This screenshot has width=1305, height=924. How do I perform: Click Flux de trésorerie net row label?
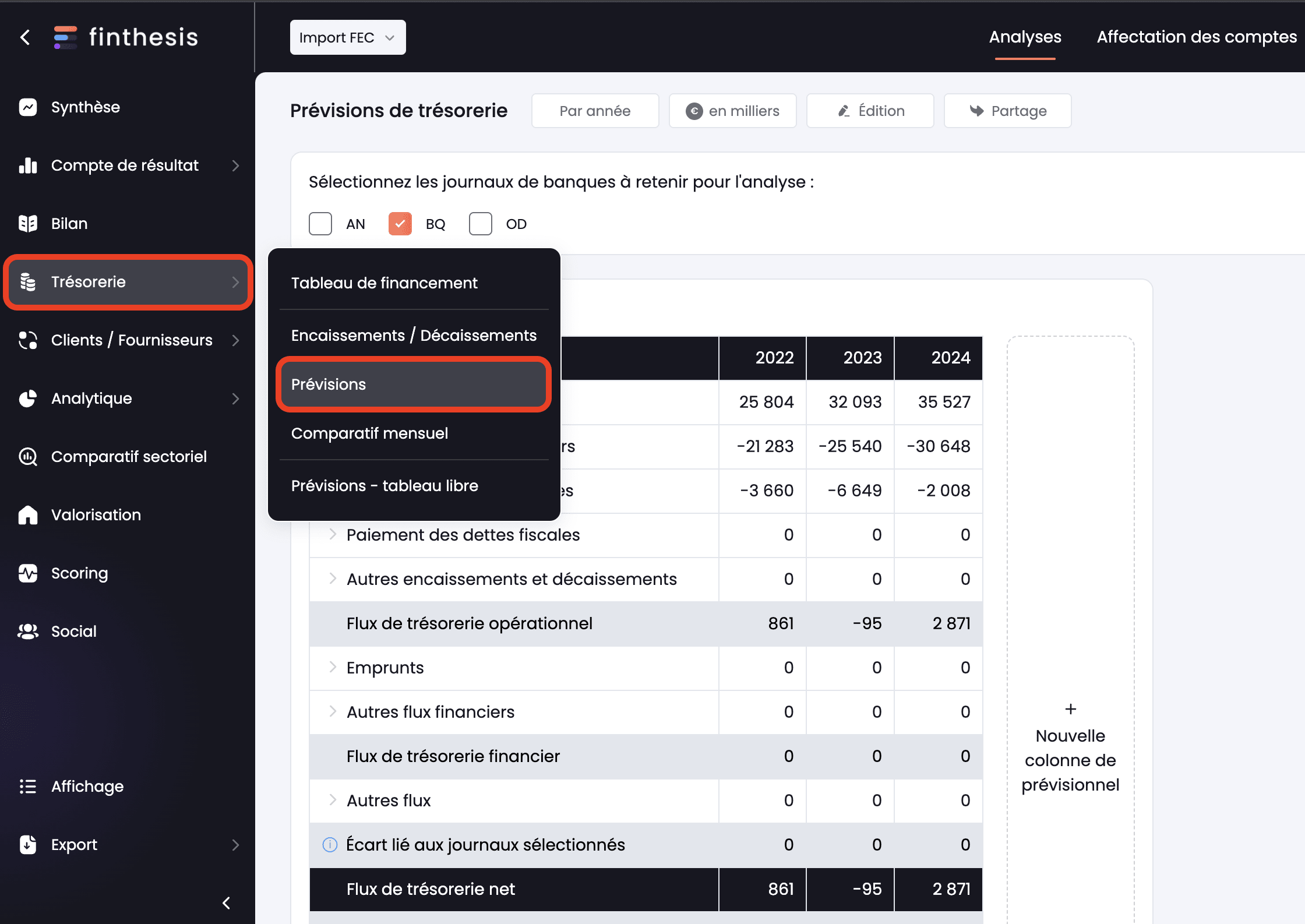click(431, 889)
